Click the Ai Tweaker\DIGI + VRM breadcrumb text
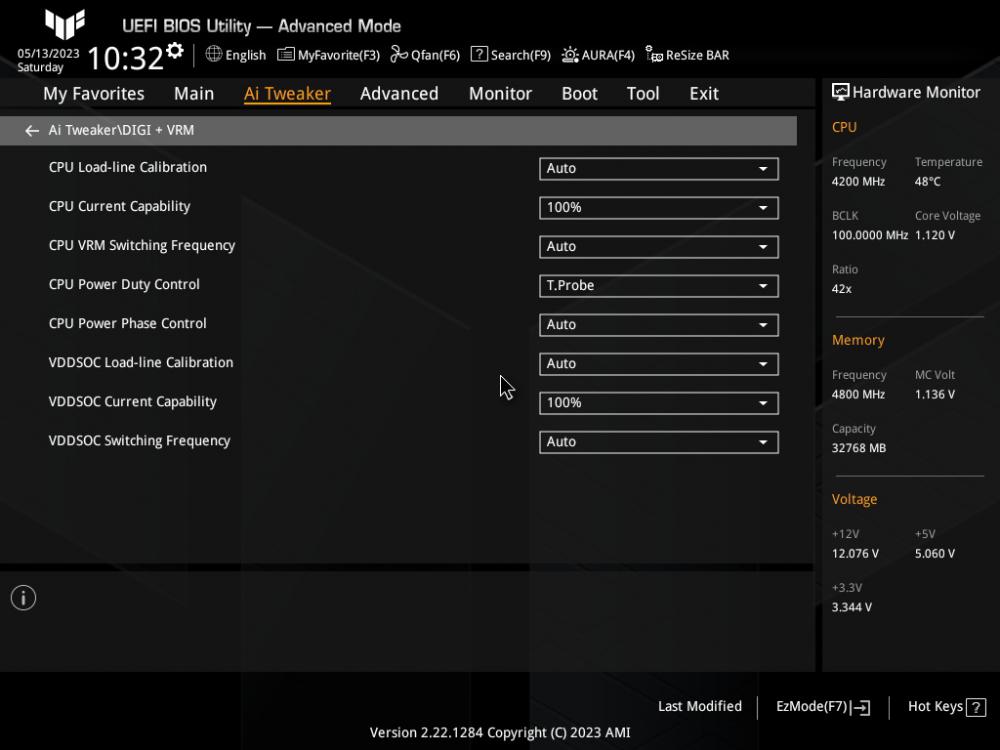The height and width of the screenshot is (750, 1000). (x=121, y=130)
